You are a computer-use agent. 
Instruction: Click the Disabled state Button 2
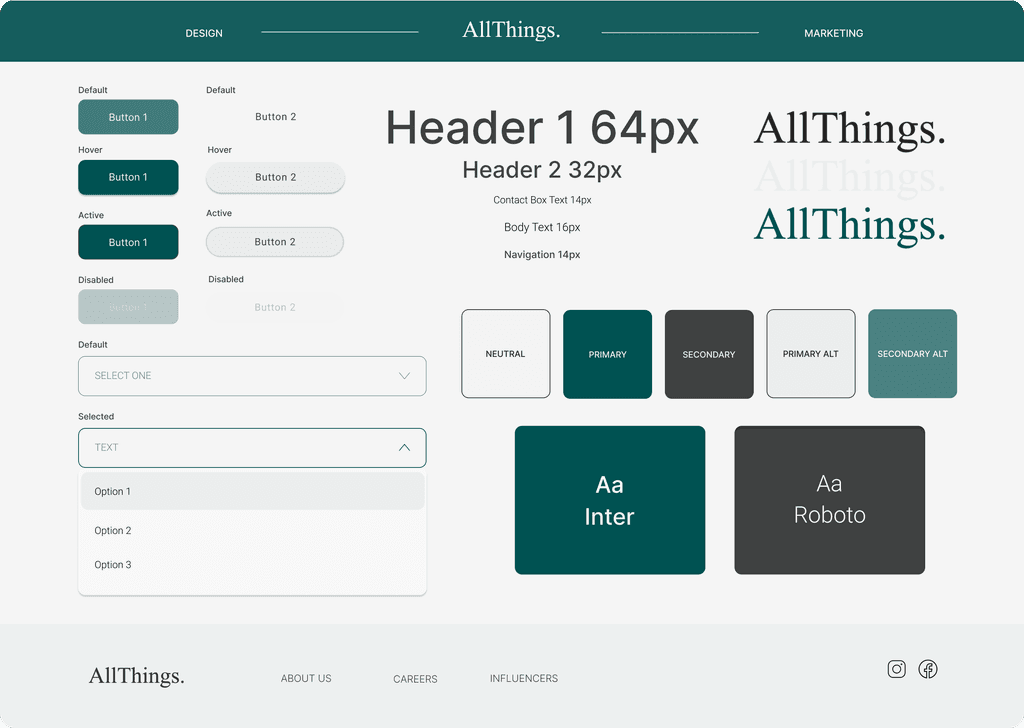275,307
